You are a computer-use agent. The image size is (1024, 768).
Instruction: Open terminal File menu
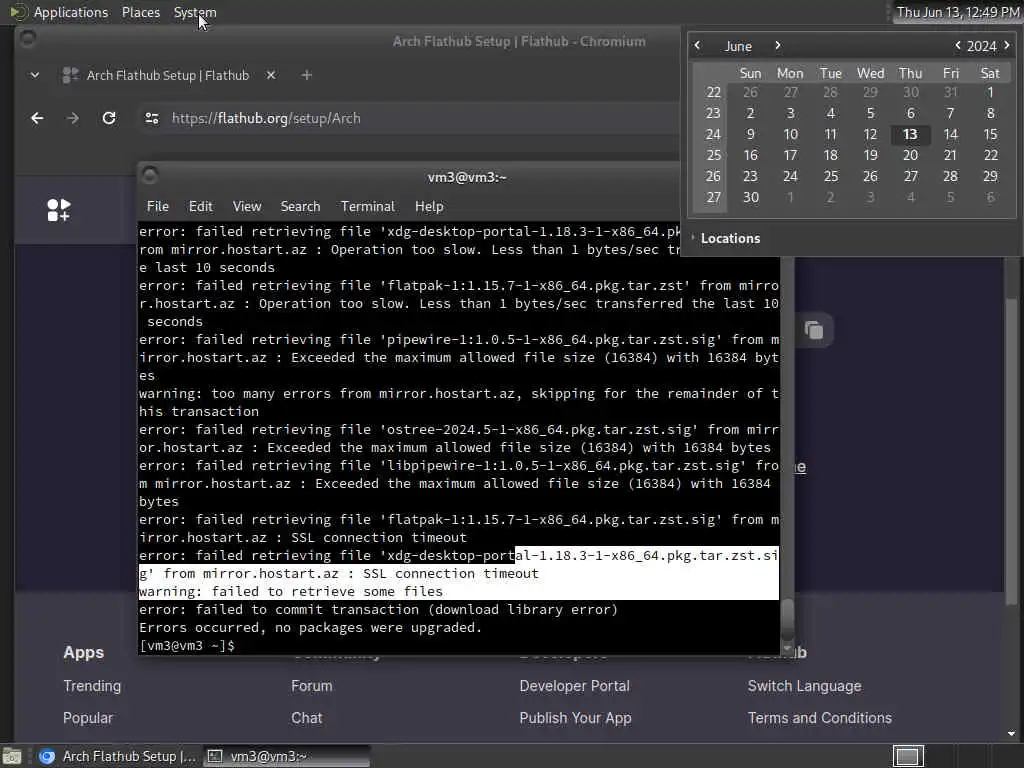(x=157, y=206)
